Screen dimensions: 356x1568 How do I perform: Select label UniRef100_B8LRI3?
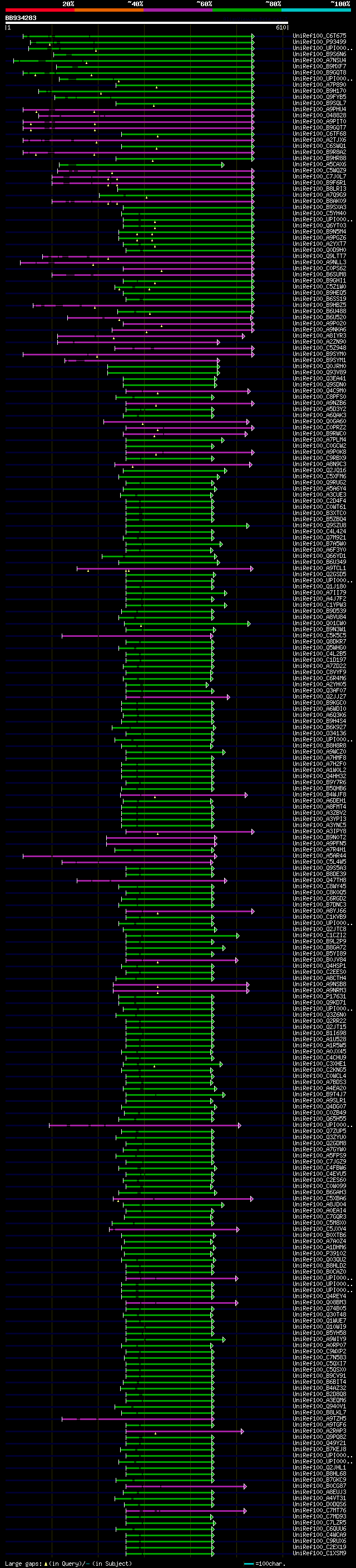point(319,189)
